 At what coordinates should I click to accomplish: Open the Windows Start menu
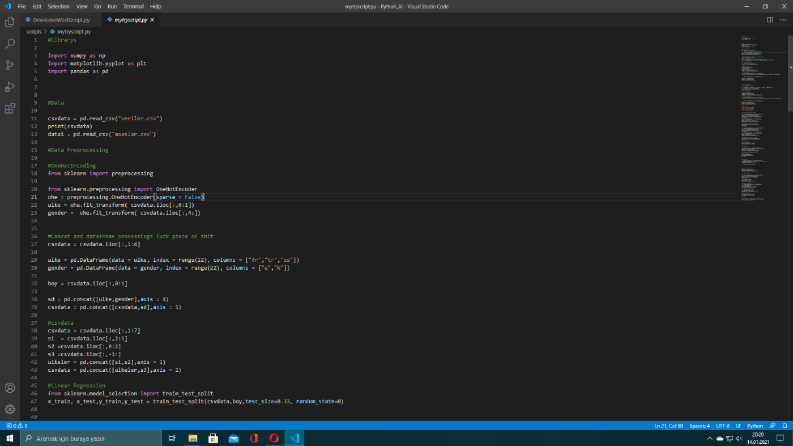pos(10,438)
